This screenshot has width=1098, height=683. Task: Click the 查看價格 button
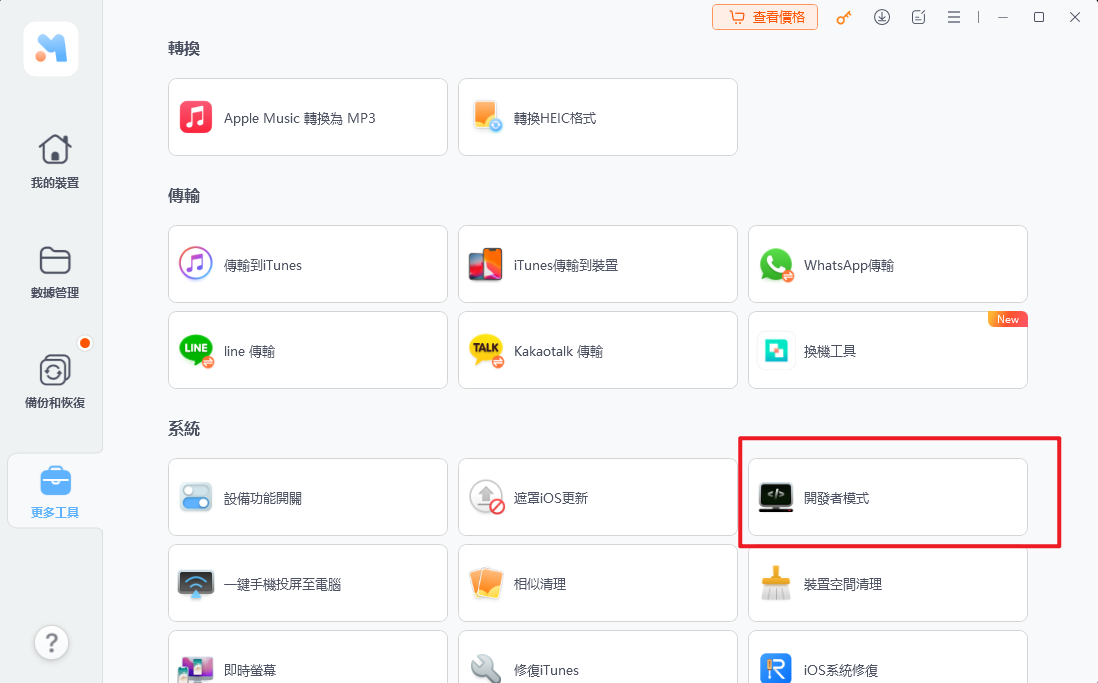[x=765, y=17]
